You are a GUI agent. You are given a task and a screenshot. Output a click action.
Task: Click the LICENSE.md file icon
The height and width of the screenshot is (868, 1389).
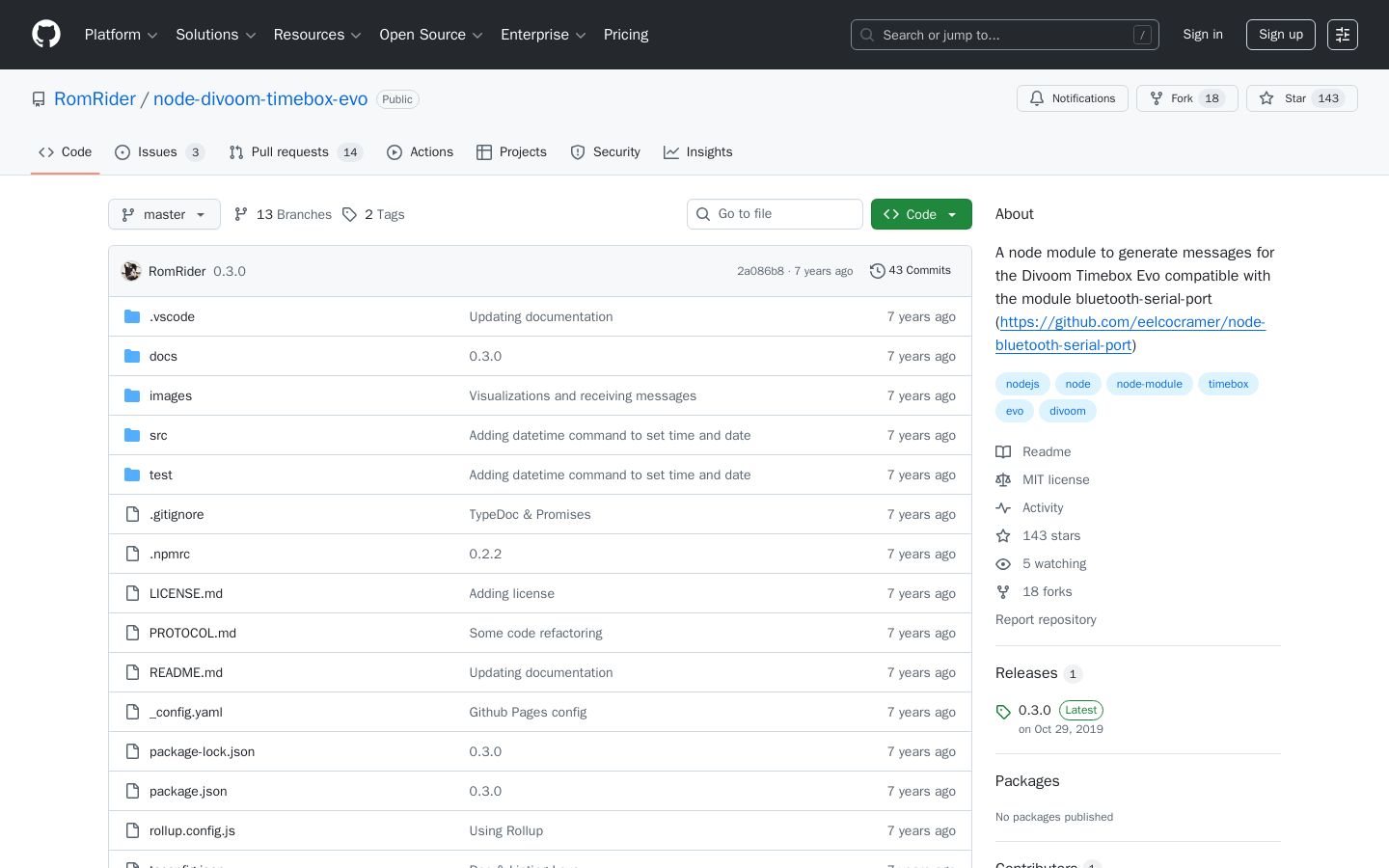coord(132,593)
